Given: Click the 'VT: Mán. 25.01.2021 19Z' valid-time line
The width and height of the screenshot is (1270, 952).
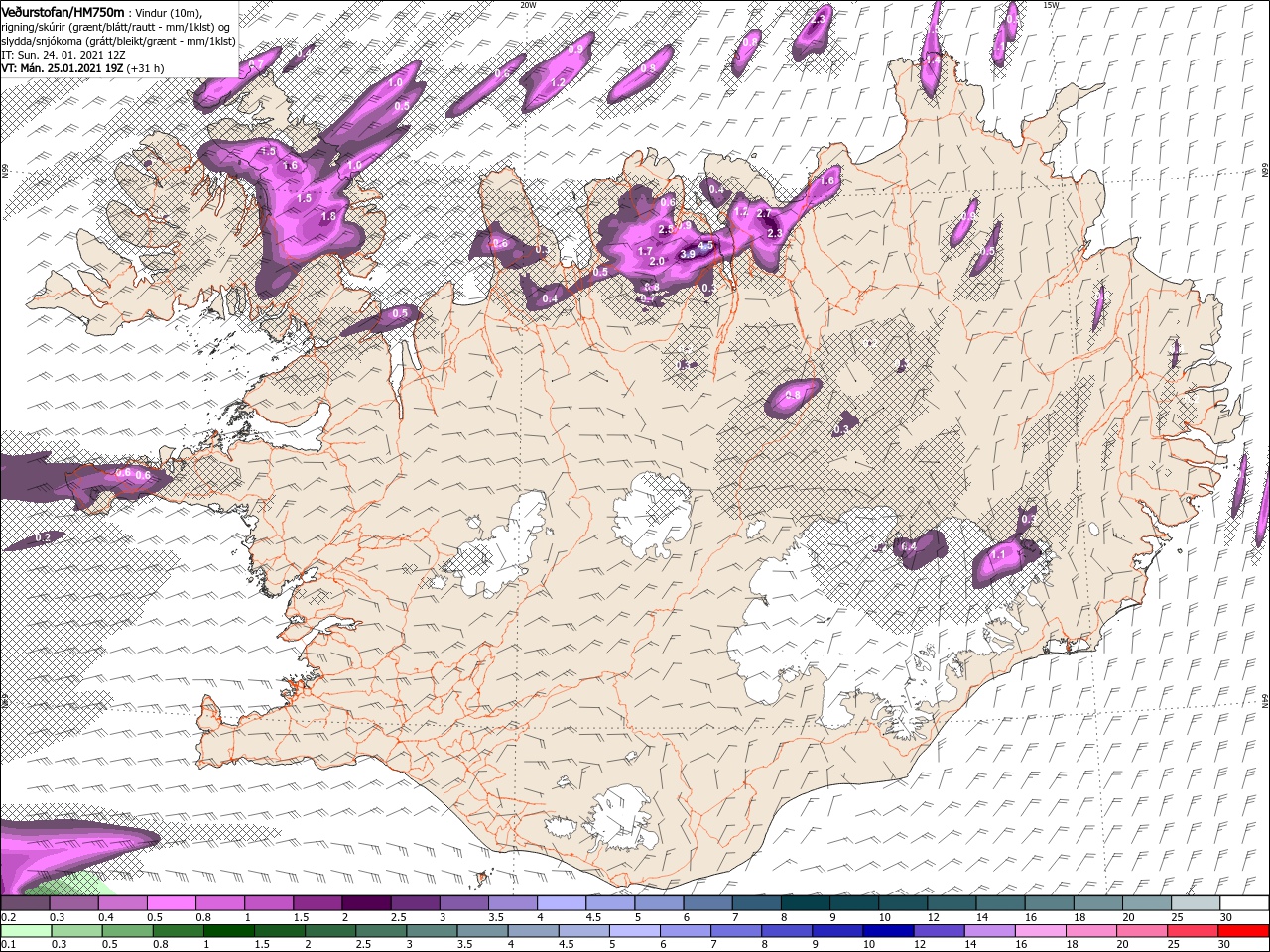Looking at the screenshot, I should coord(82,68).
